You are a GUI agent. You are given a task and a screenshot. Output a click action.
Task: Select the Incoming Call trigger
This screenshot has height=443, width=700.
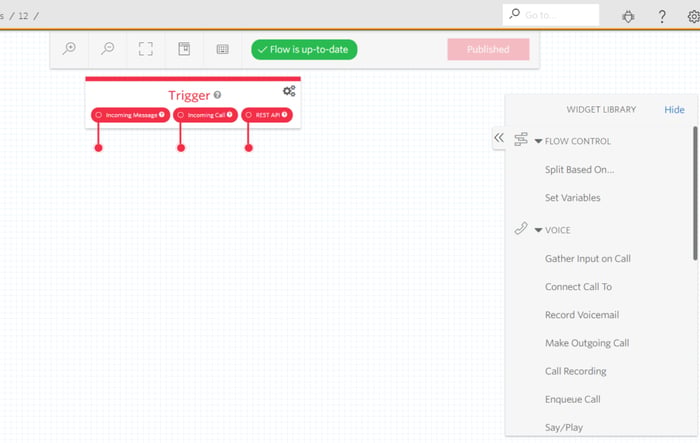coord(205,115)
